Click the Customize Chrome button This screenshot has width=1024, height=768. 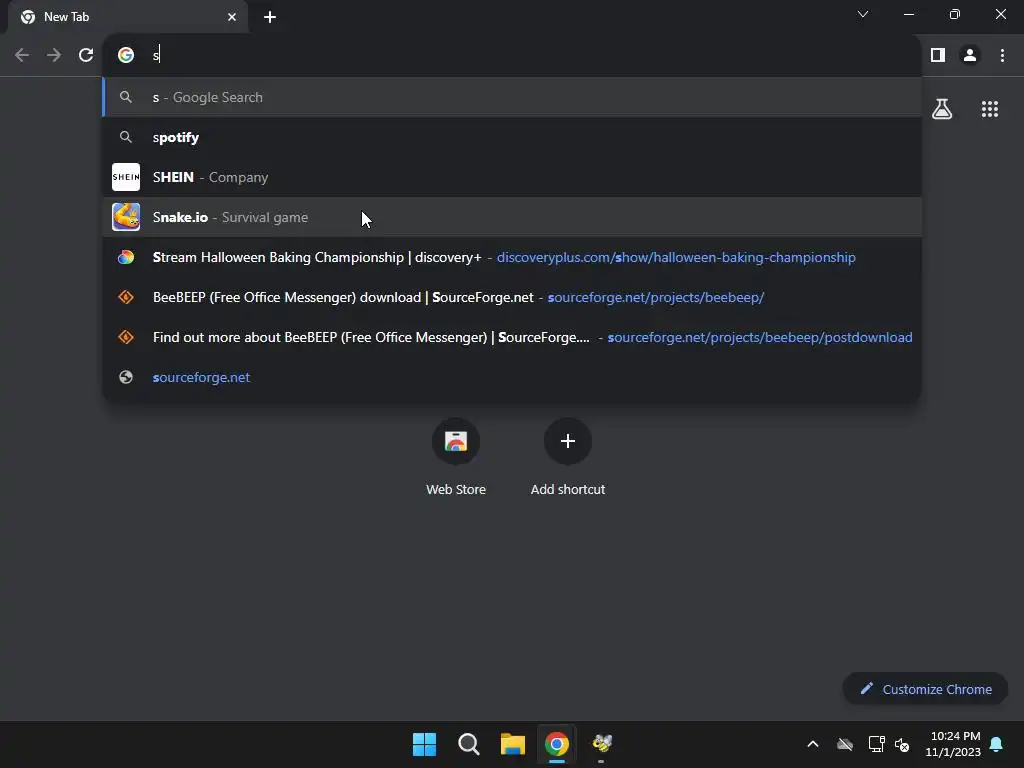[925, 689]
